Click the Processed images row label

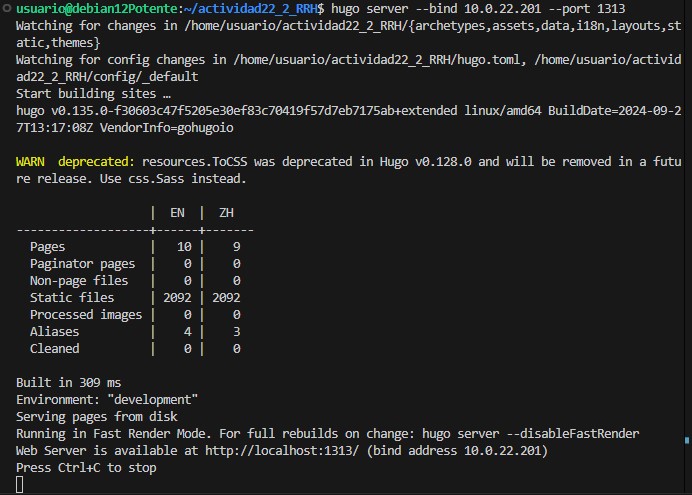[x=86, y=314]
